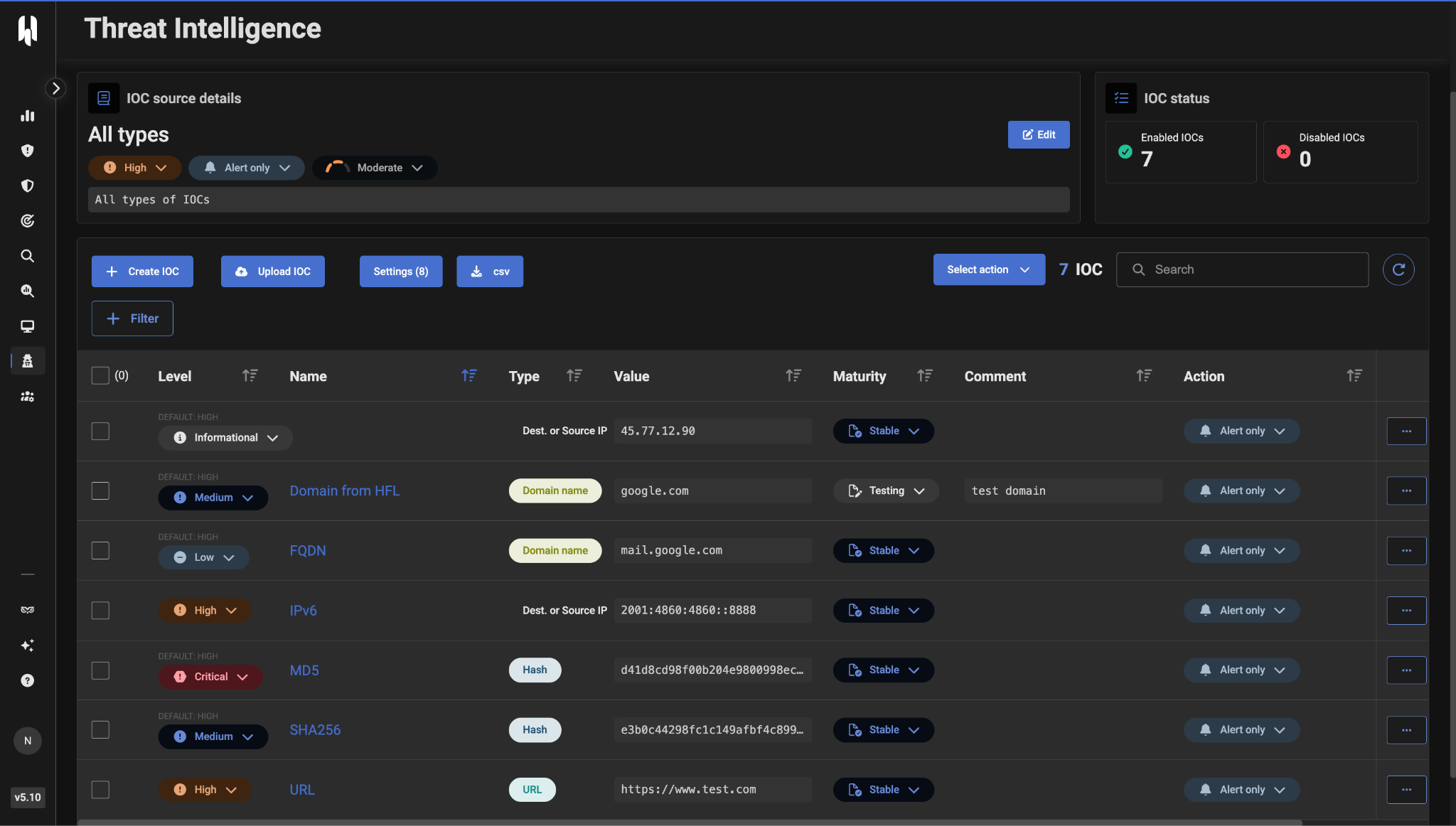This screenshot has width=1456, height=826.
Task: Open the monitor endpoints sidebar icon
Action: point(27,326)
